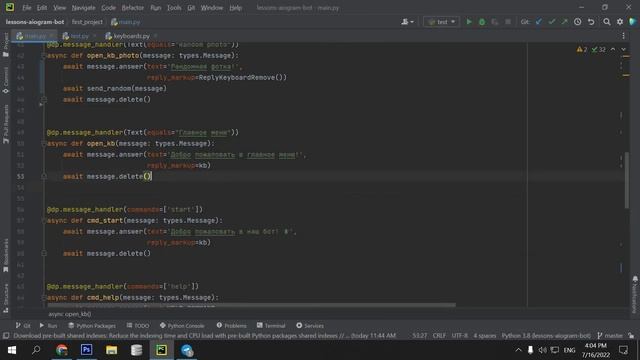Open the Problems tool window
This screenshot has width=640, height=360.
tap(232, 325)
